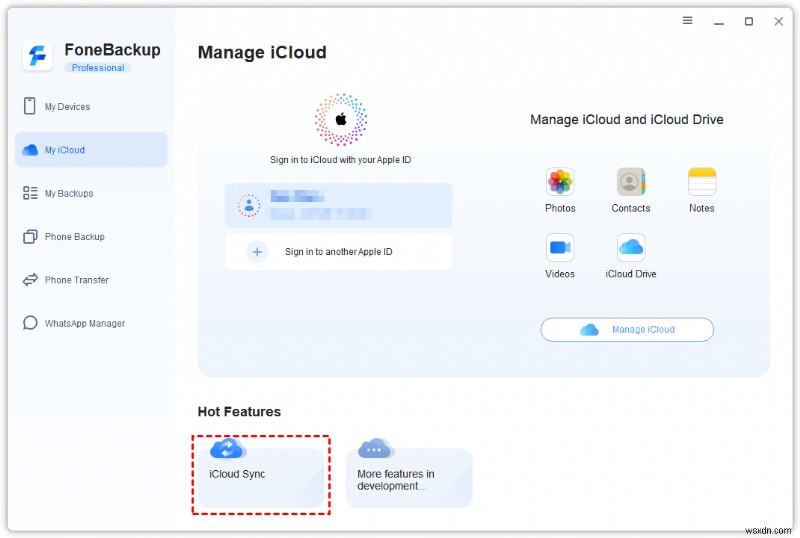Click the FoneBackup logo icon

(37, 55)
